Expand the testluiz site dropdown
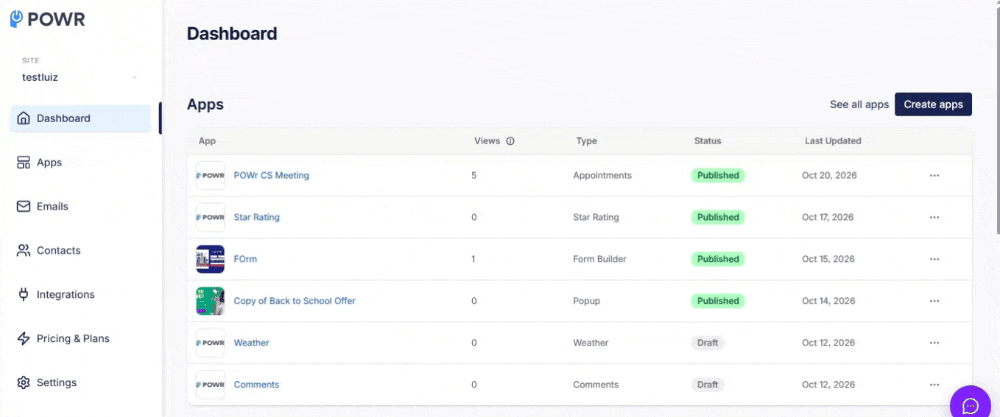The height and width of the screenshot is (417, 1000). (80, 78)
